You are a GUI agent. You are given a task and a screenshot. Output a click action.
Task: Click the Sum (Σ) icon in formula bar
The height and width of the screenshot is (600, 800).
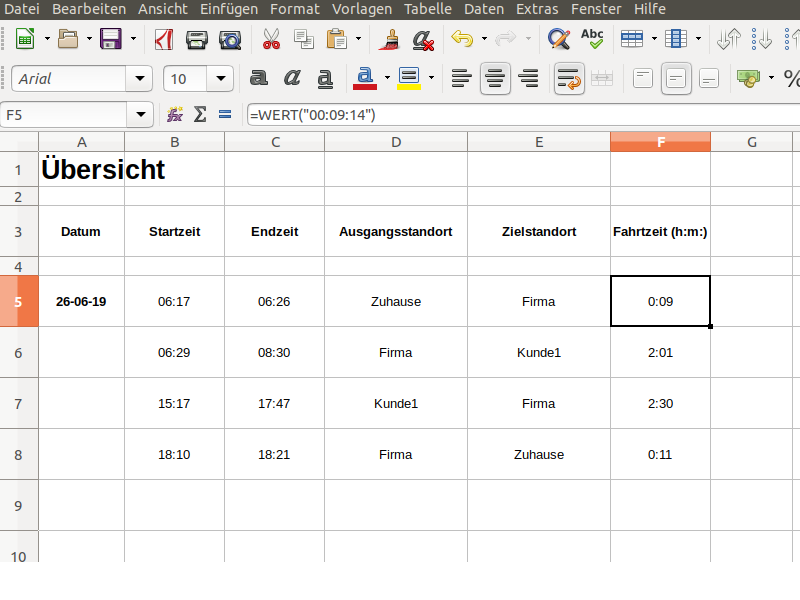tap(199, 114)
